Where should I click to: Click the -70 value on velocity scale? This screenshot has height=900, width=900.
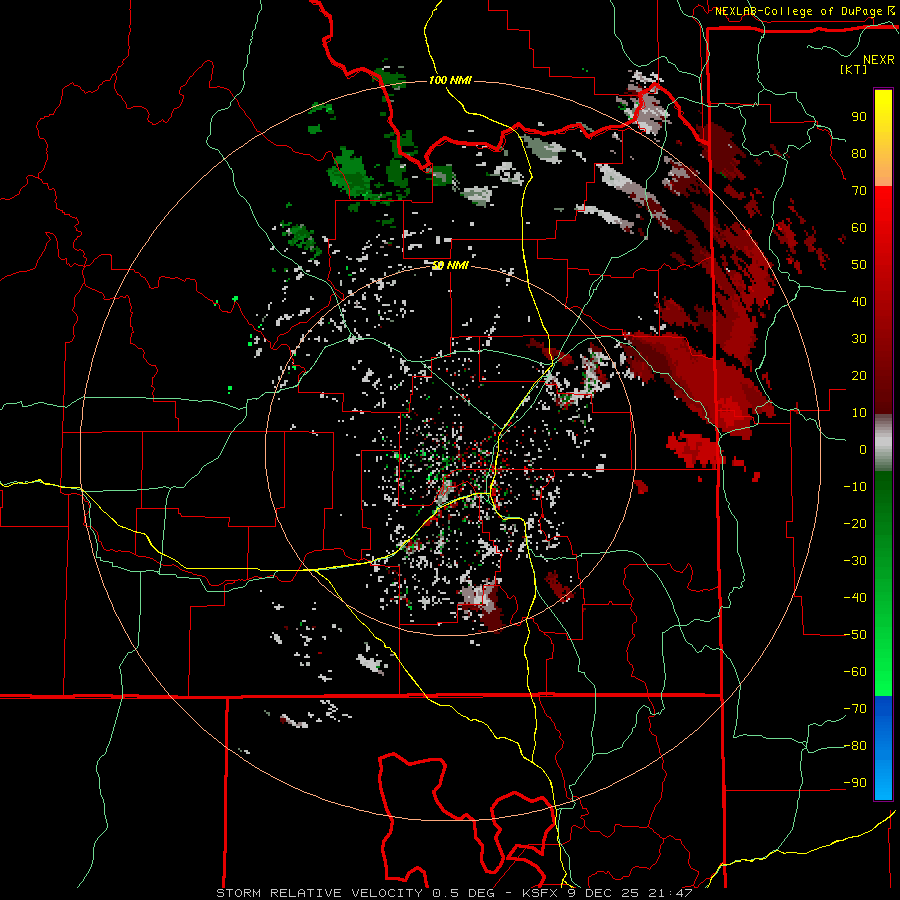coord(855,709)
